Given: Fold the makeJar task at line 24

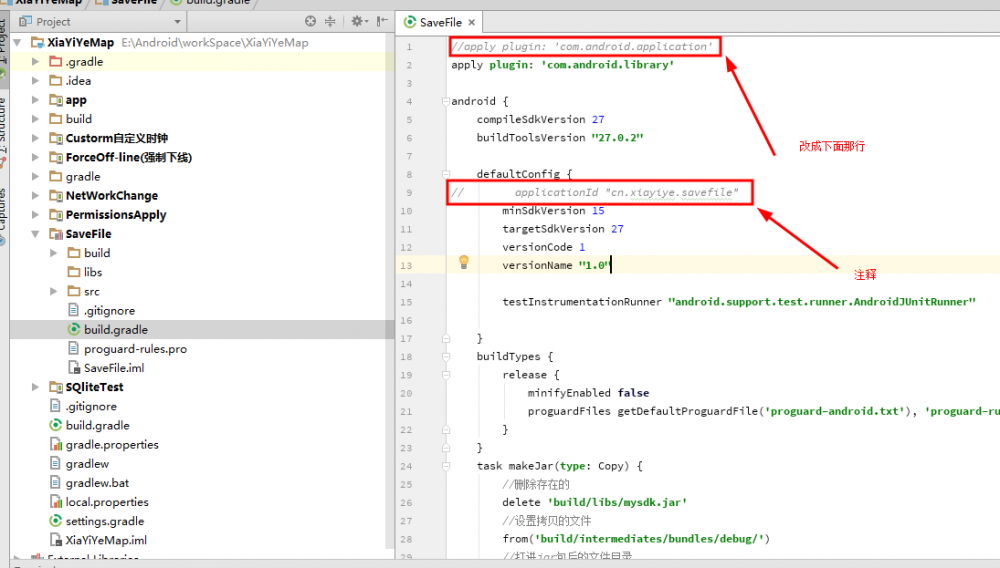Looking at the screenshot, I should click(x=446, y=466).
